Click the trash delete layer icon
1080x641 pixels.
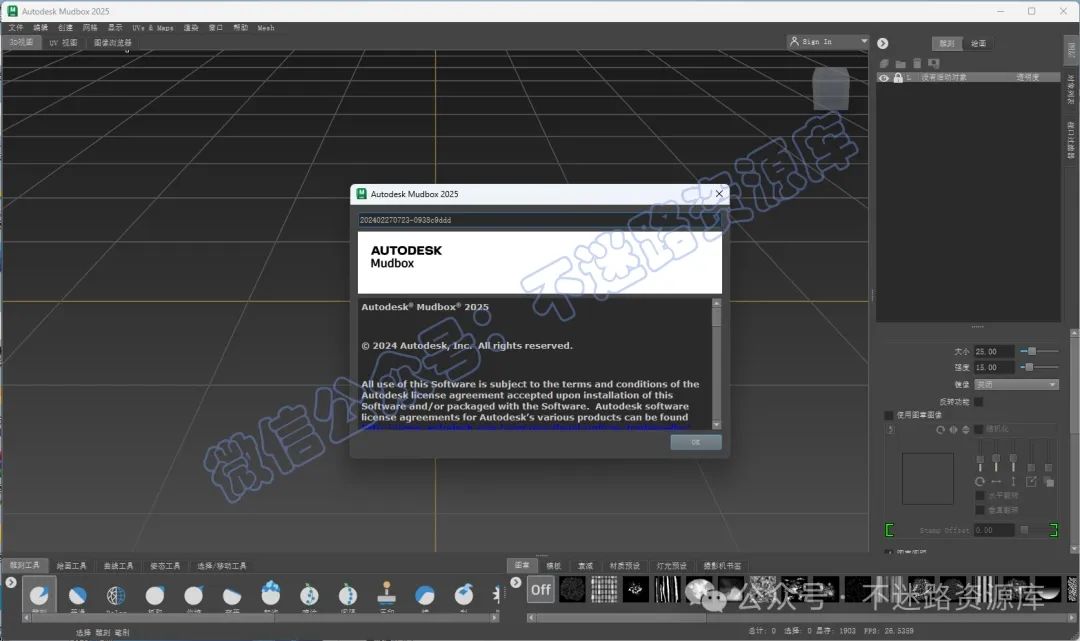click(917, 63)
